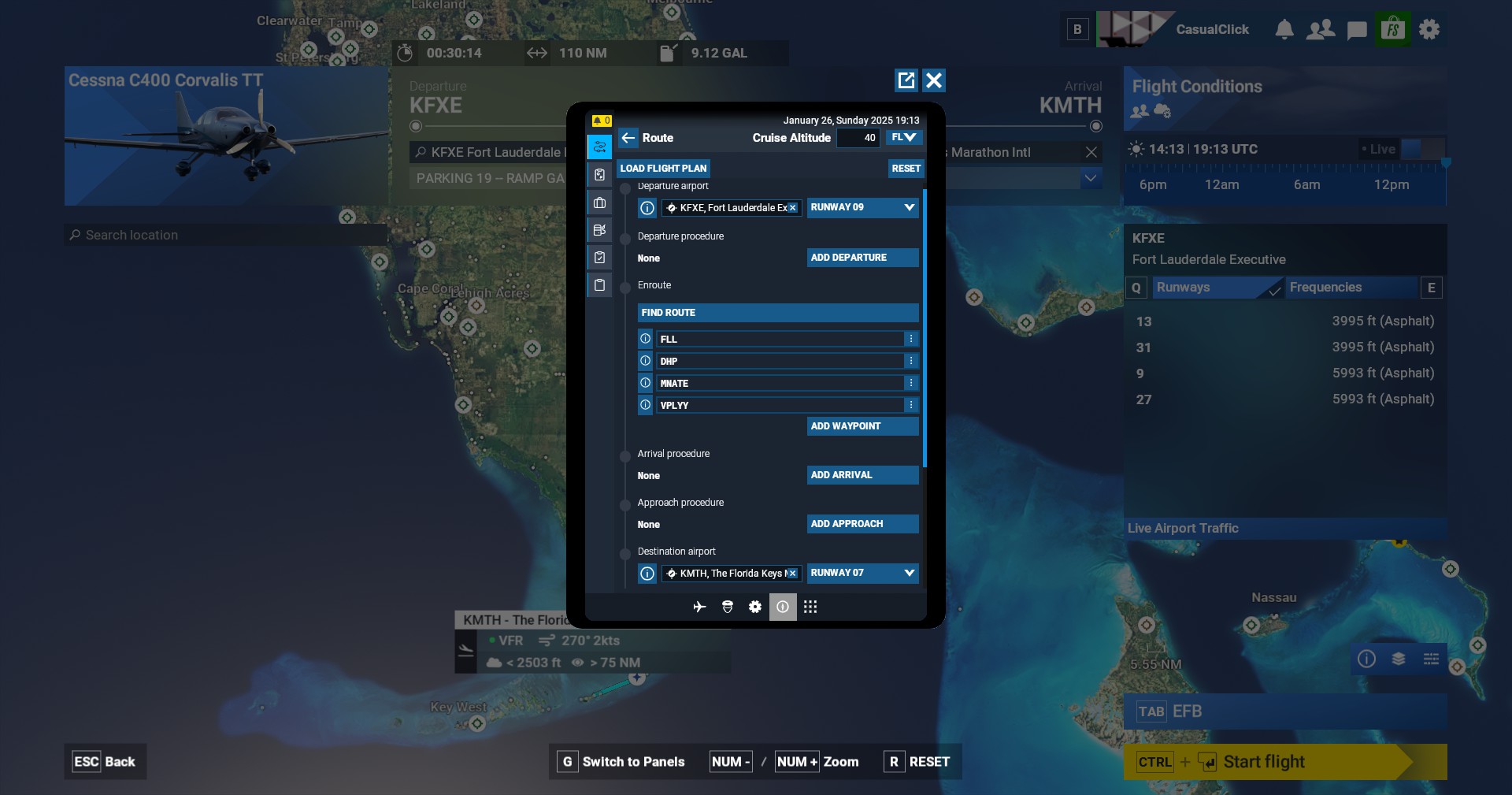Open map layers icon
Image resolution: width=1512 pixels, height=795 pixels.
pyautogui.click(x=1399, y=659)
